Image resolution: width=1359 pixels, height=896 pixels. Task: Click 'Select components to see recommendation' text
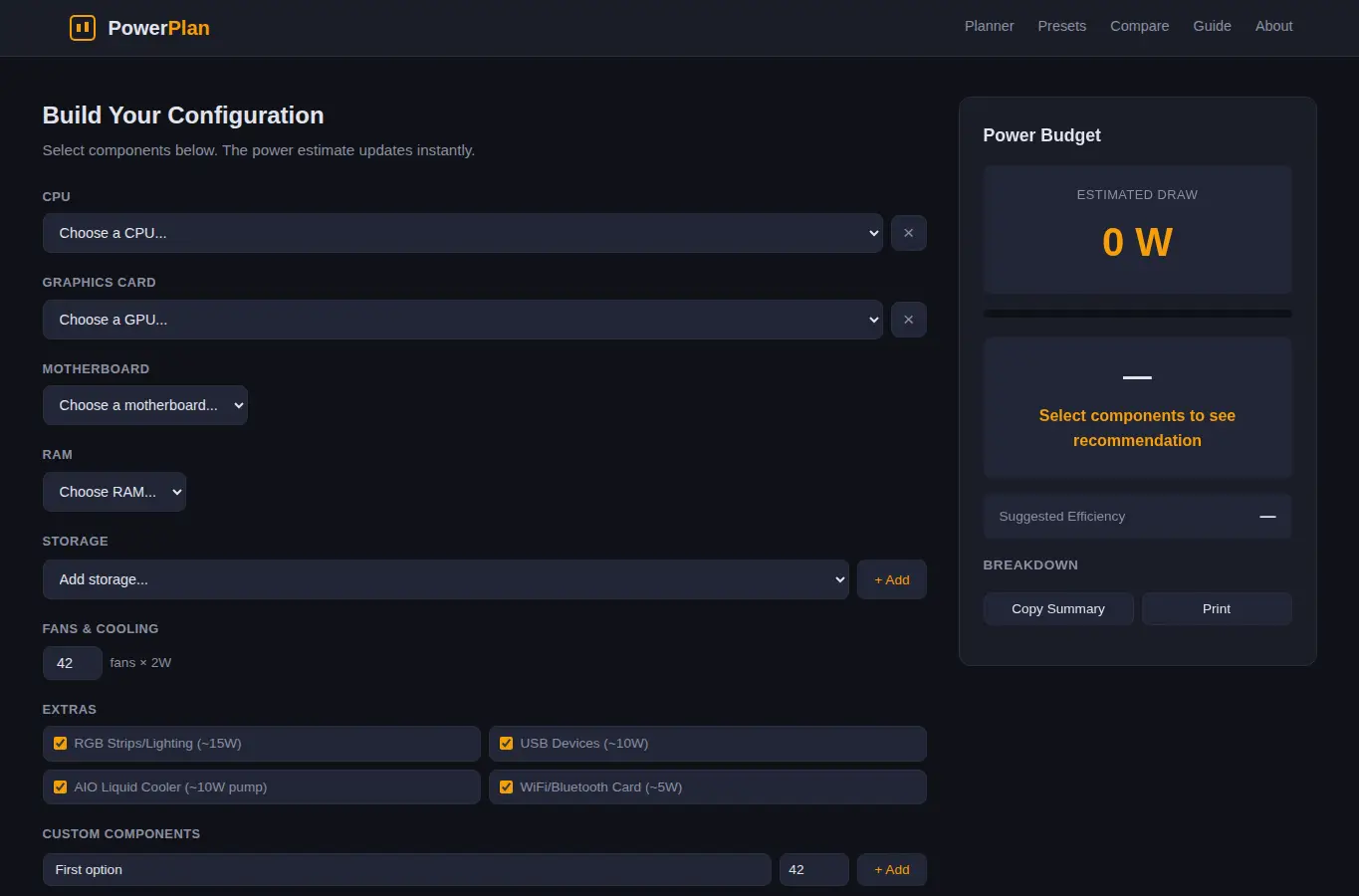pos(1137,428)
